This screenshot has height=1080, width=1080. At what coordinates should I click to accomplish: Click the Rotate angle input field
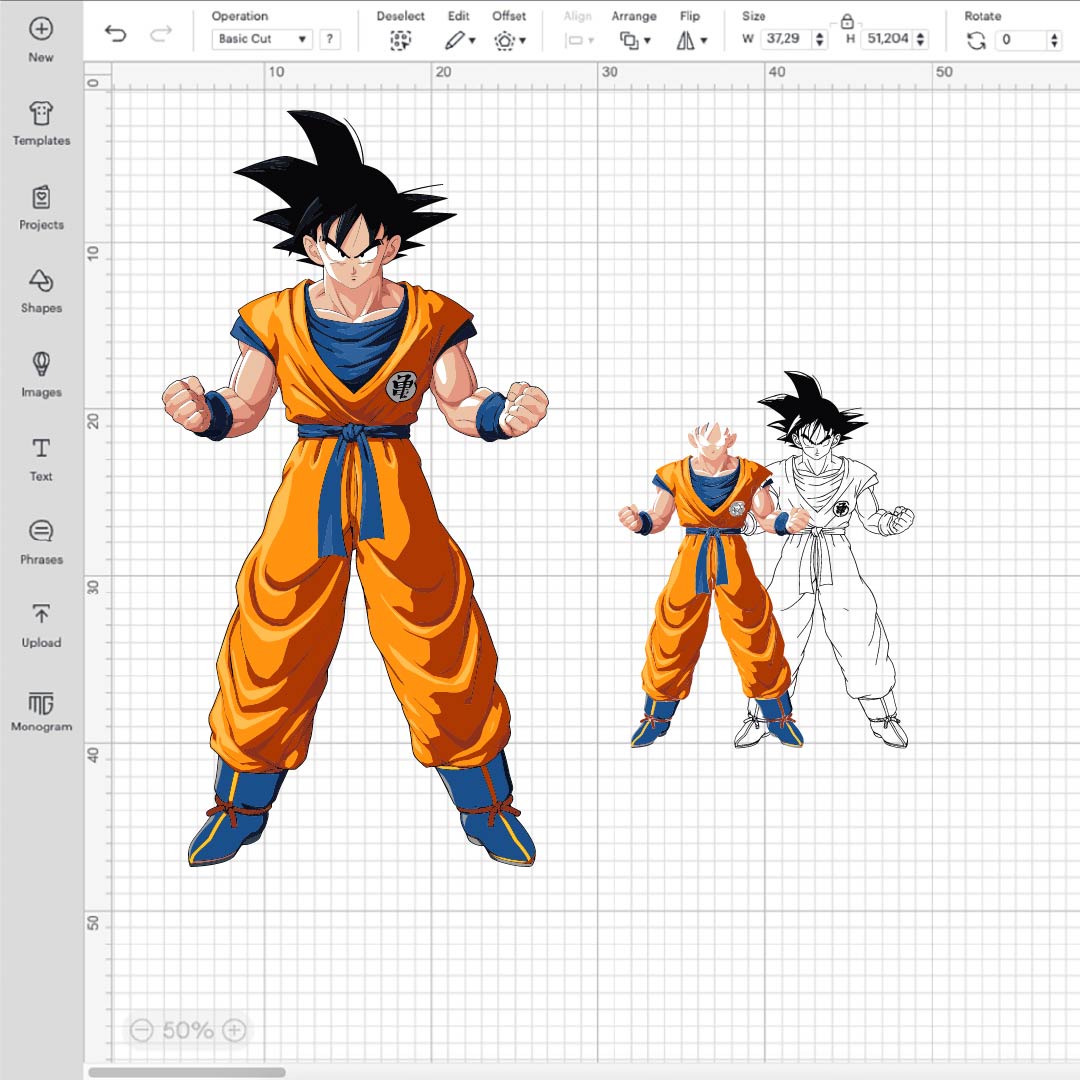pyautogui.click(x=1021, y=39)
